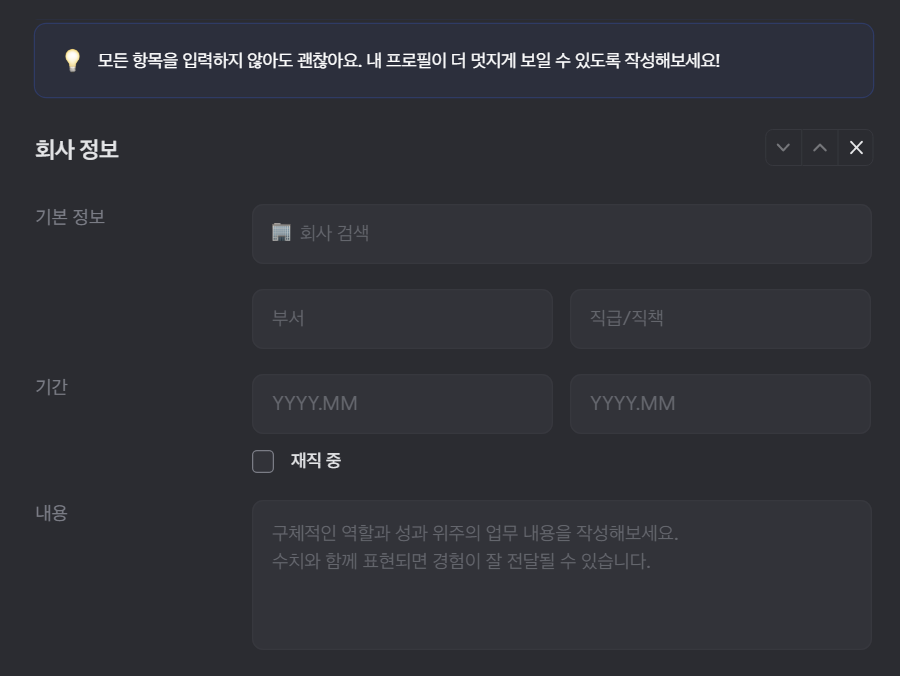Click the 회사 검색 placeholder text
Image resolution: width=900 pixels, height=676 pixels.
pos(335,233)
